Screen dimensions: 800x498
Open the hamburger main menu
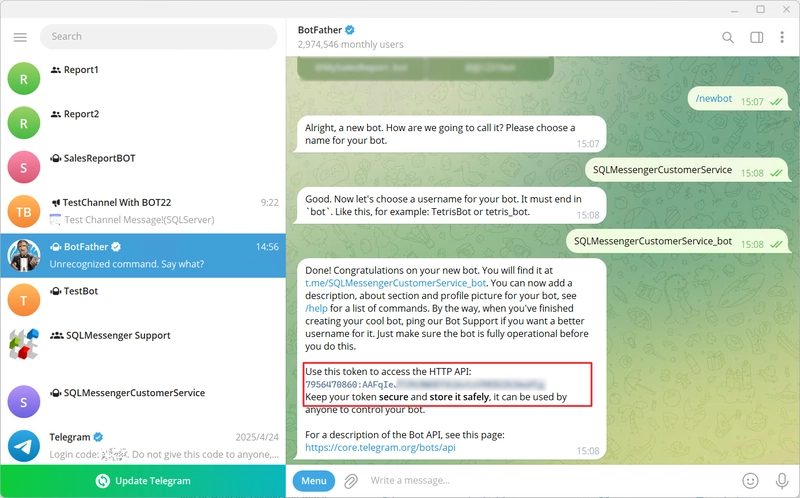point(20,37)
